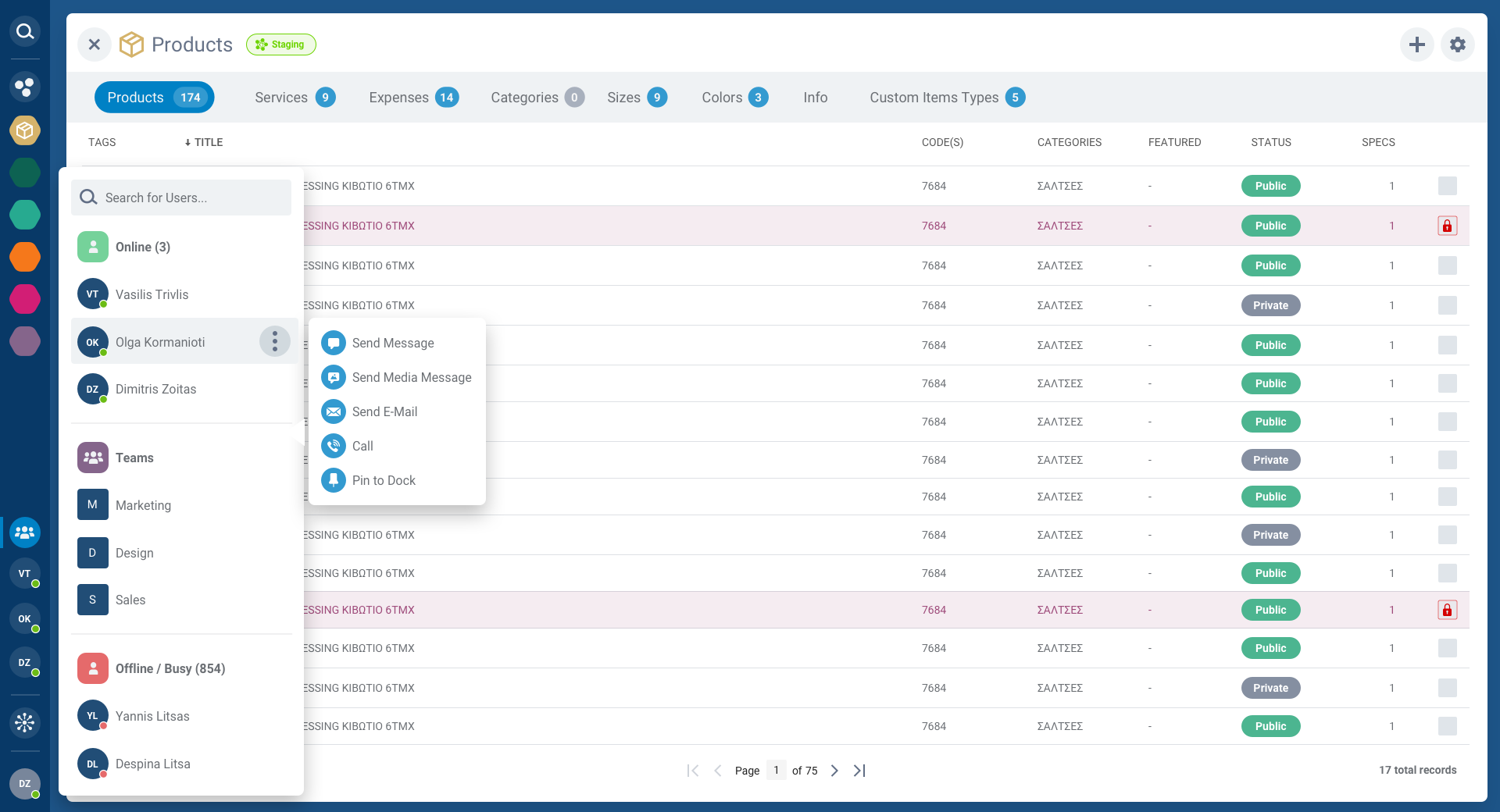Open the three-dot menu for Olga Kormanioti
Image resolution: width=1500 pixels, height=812 pixels.
click(x=274, y=341)
